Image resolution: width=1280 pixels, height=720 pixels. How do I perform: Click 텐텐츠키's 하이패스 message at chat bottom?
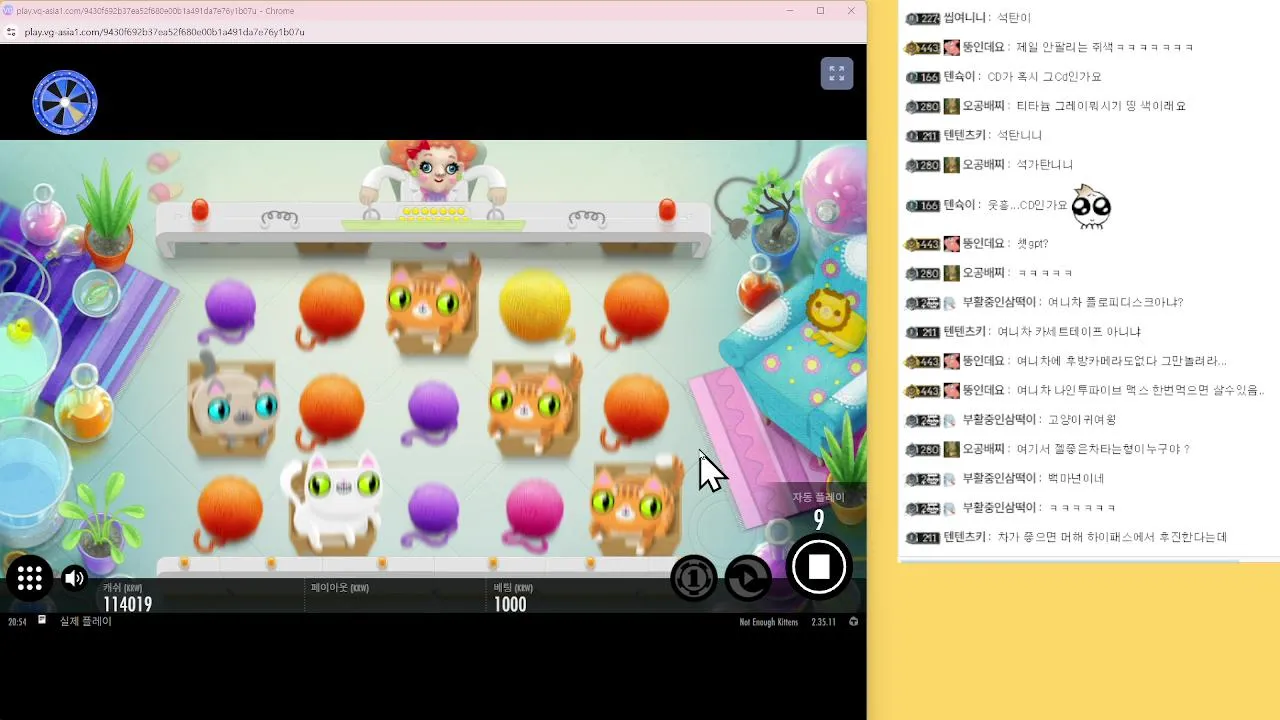tap(1112, 538)
